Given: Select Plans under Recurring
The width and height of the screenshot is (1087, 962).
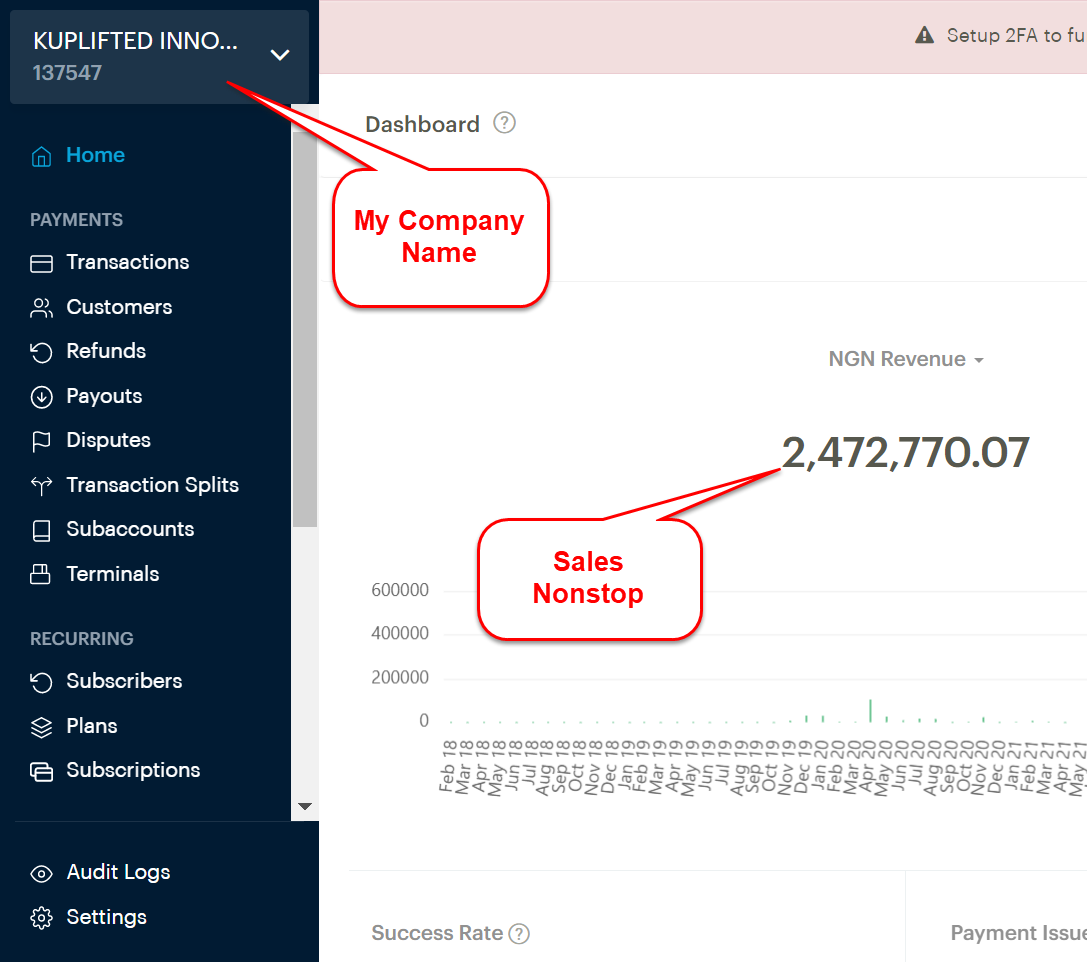Looking at the screenshot, I should (91, 726).
